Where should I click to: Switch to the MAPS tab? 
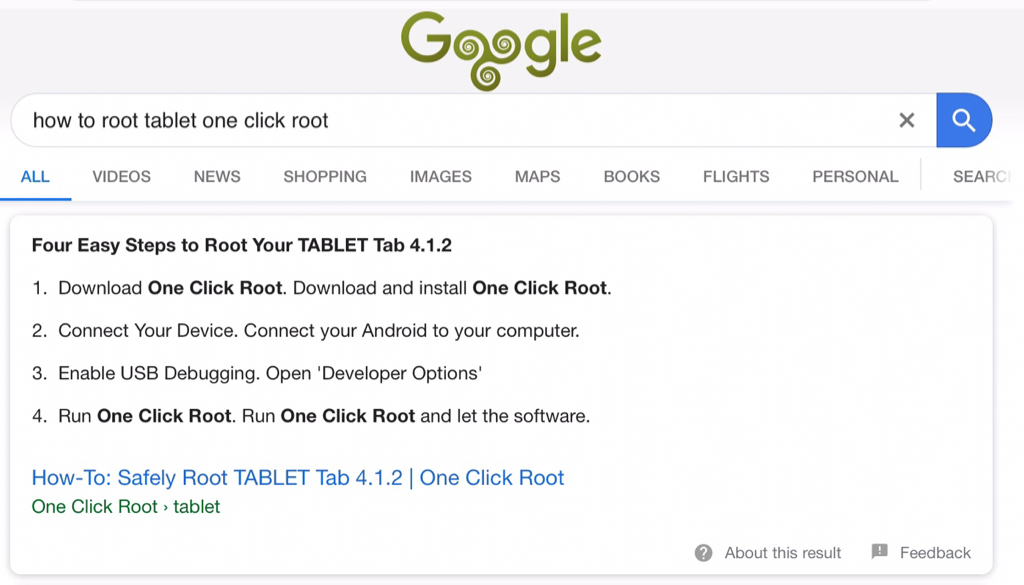(x=537, y=176)
